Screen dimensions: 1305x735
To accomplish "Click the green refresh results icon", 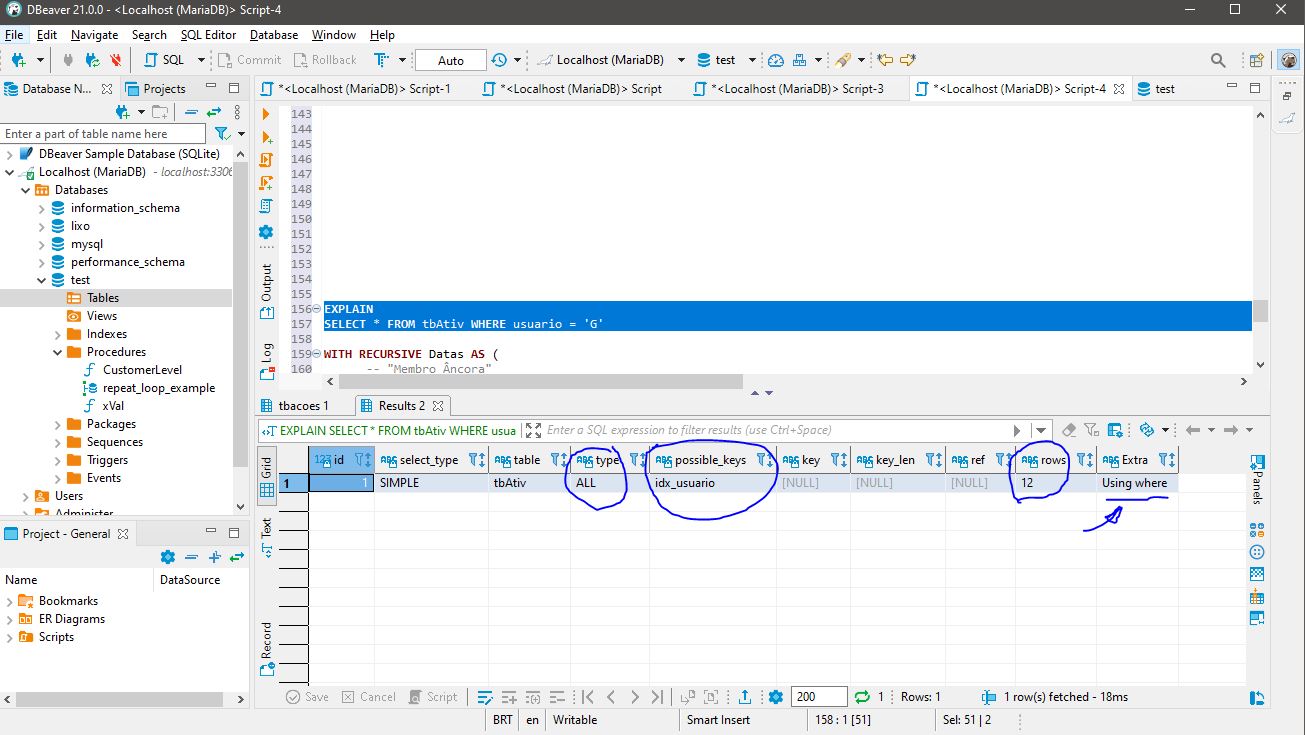I will coord(861,697).
